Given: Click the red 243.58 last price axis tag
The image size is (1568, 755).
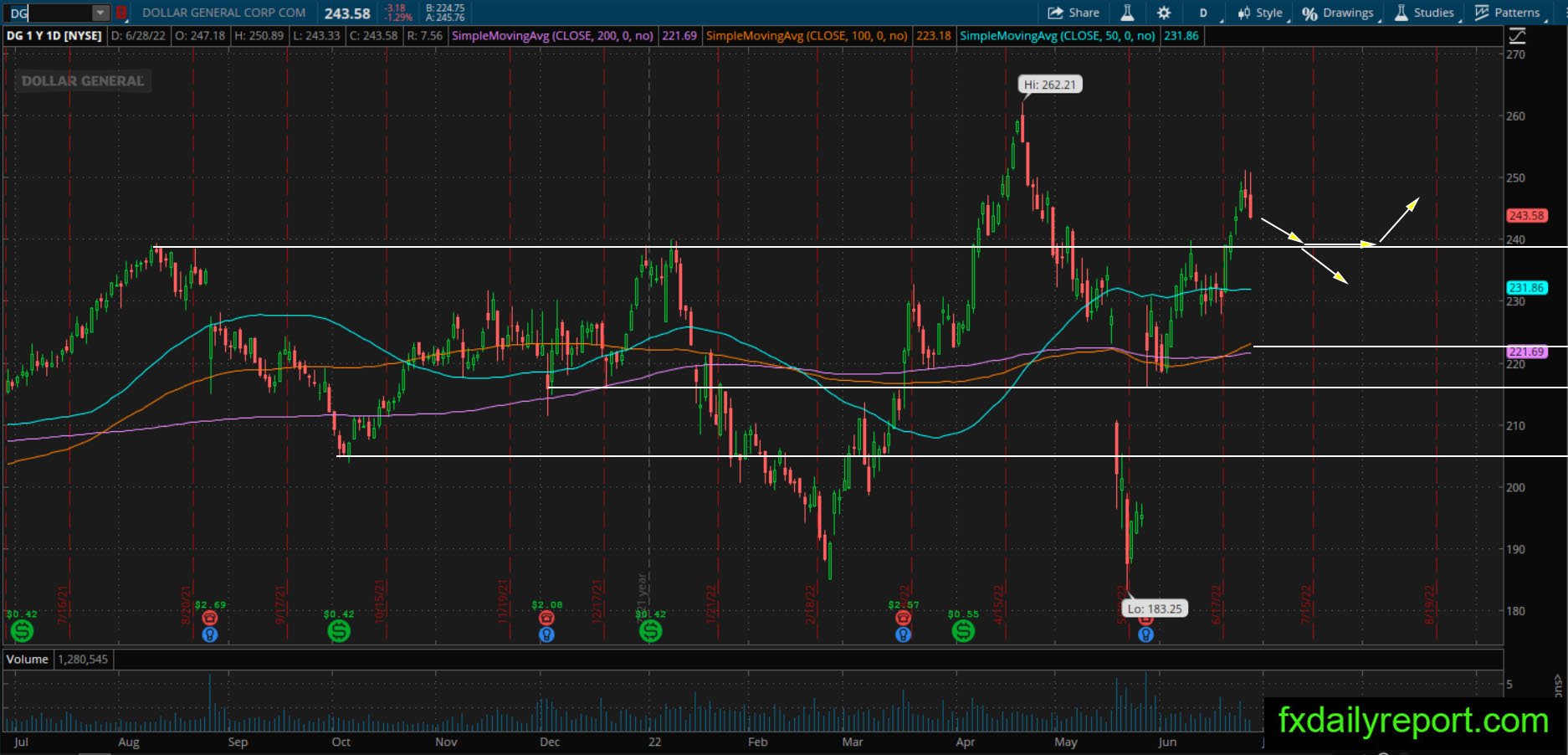Looking at the screenshot, I should click(1526, 215).
